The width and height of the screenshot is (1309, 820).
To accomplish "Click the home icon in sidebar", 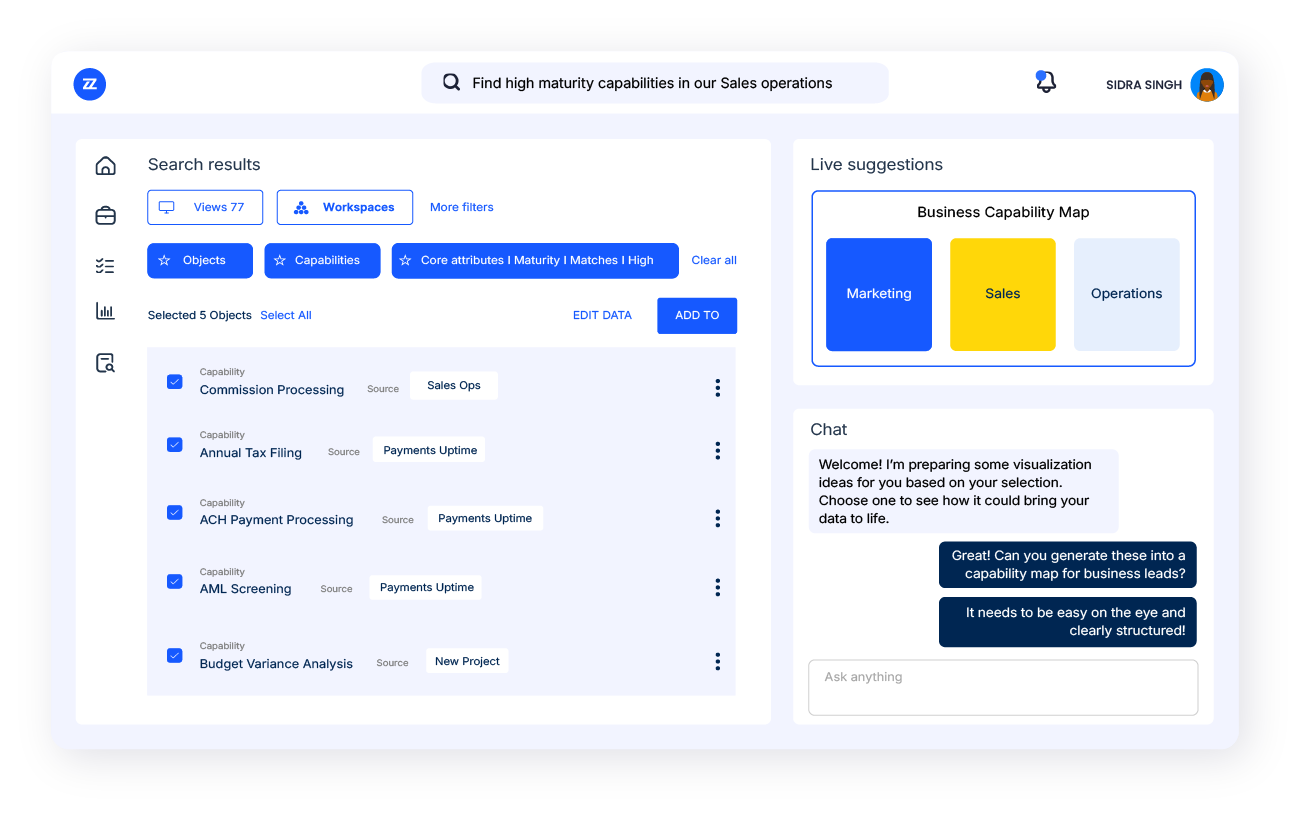I will 105,166.
